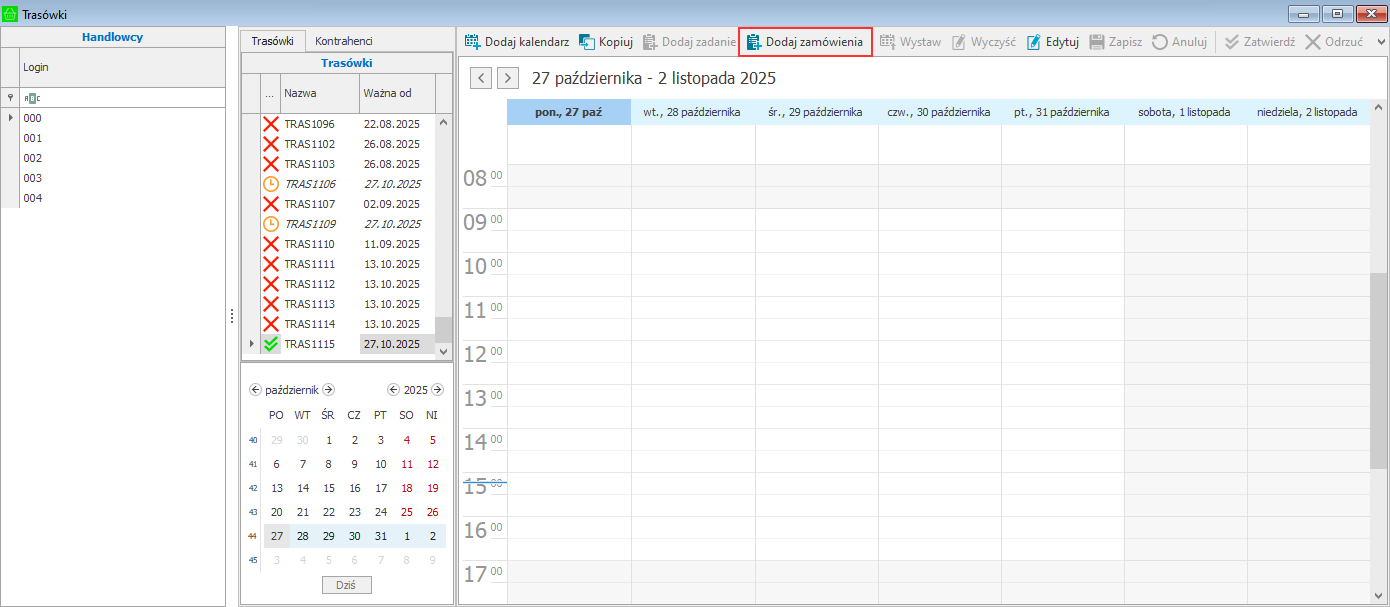Switch to the Kontrahenci tab
The image size is (1390, 607).
pyautogui.click(x=343, y=41)
